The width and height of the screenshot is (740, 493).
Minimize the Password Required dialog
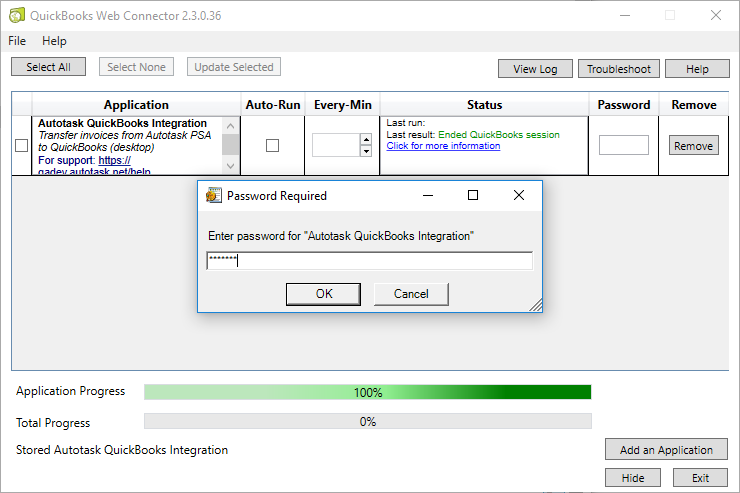point(428,195)
